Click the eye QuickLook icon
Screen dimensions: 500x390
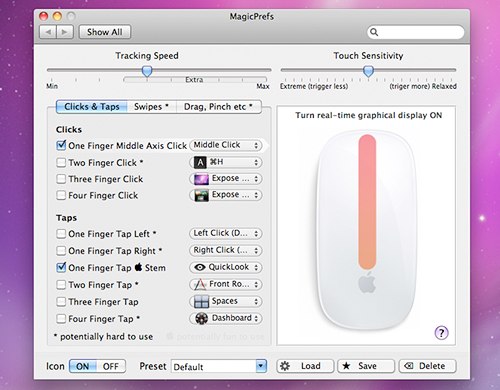[x=200, y=267]
